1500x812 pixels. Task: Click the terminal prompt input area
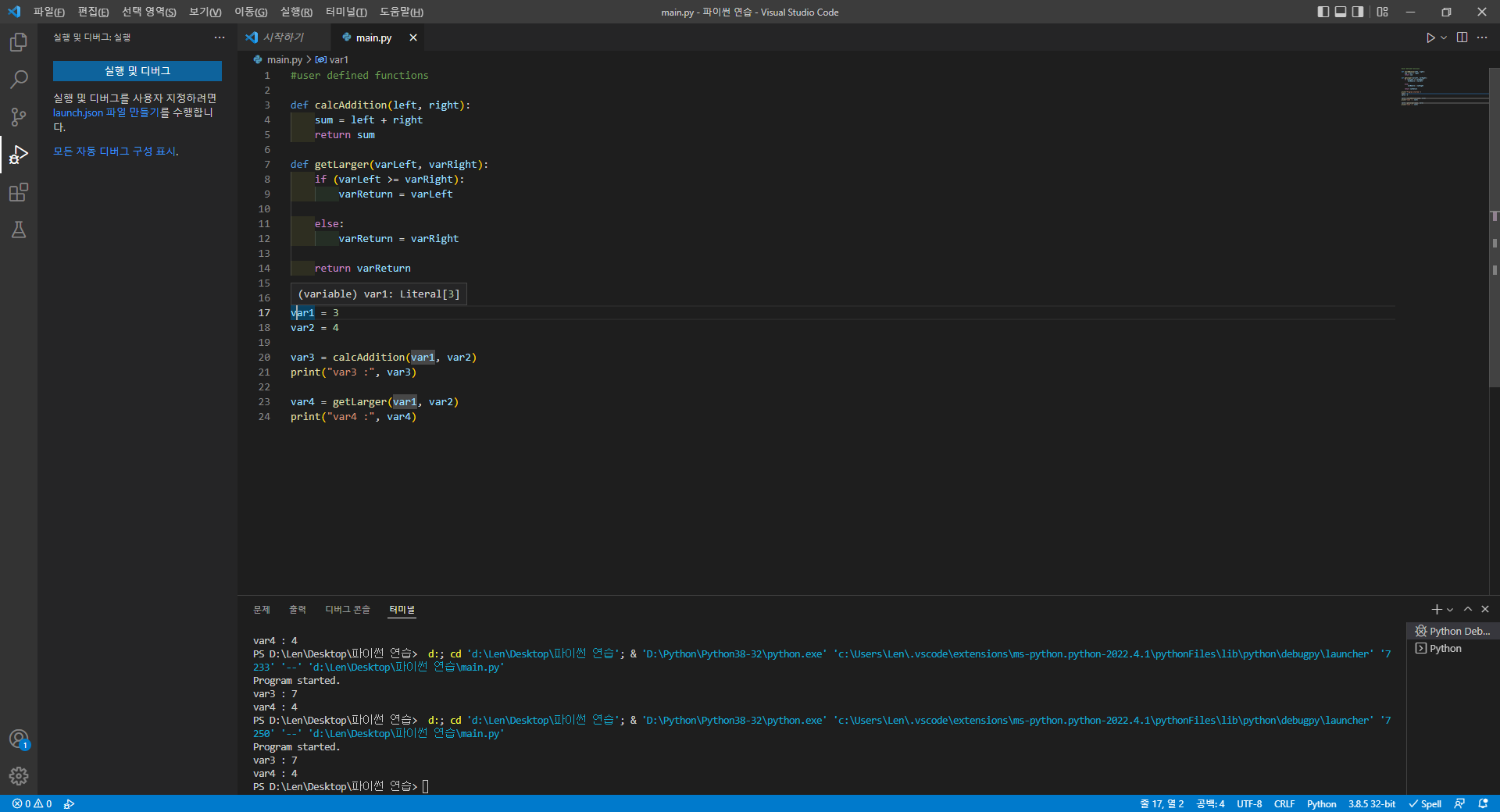[426, 786]
